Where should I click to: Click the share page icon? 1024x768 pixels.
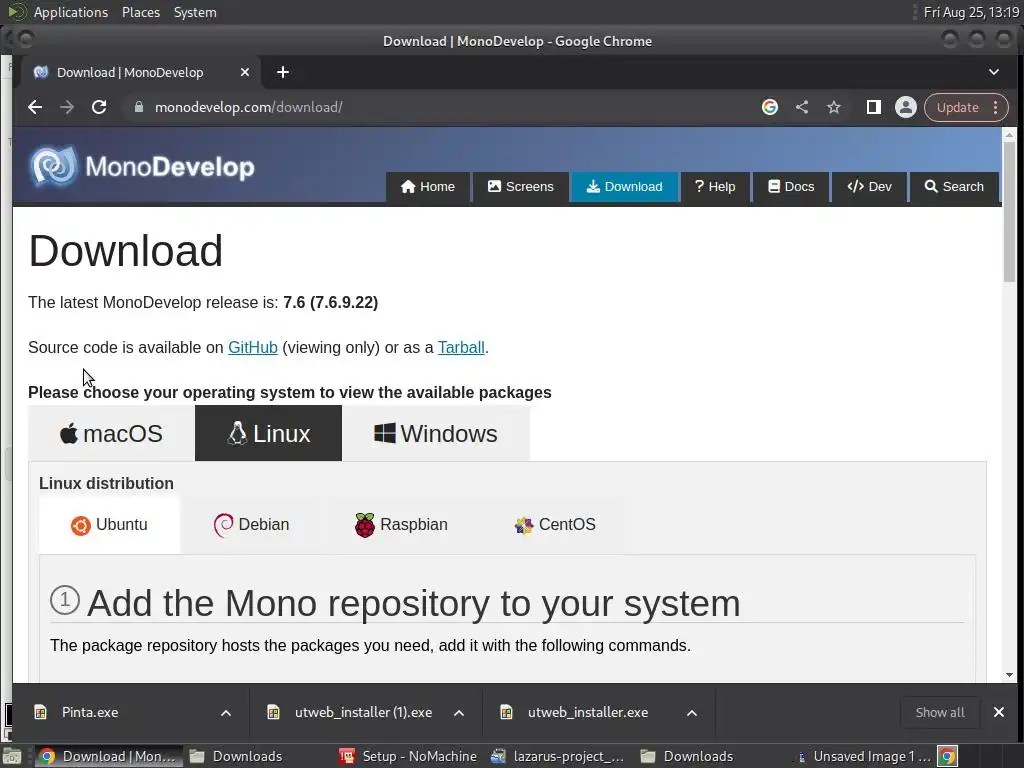point(802,107)
